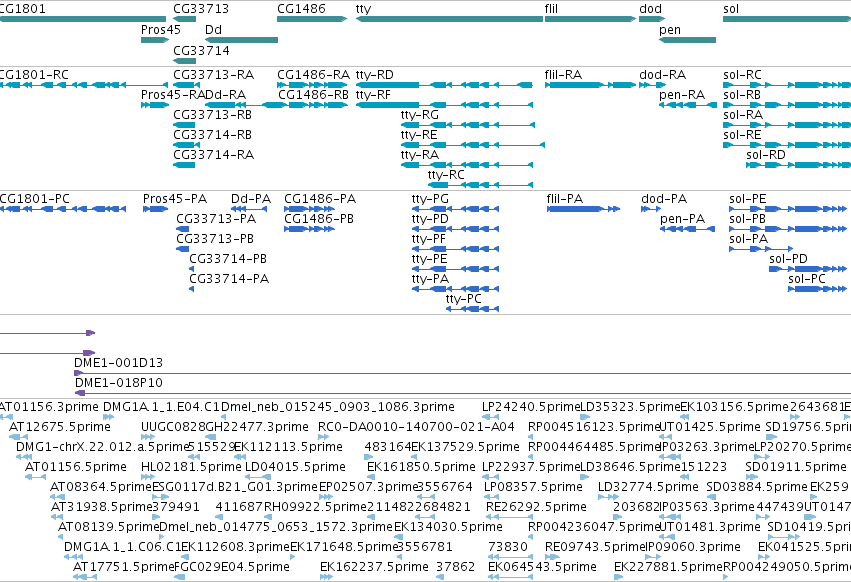
Task: Select the CG1486-RA transcript label
Action: [x=313, y=74]
